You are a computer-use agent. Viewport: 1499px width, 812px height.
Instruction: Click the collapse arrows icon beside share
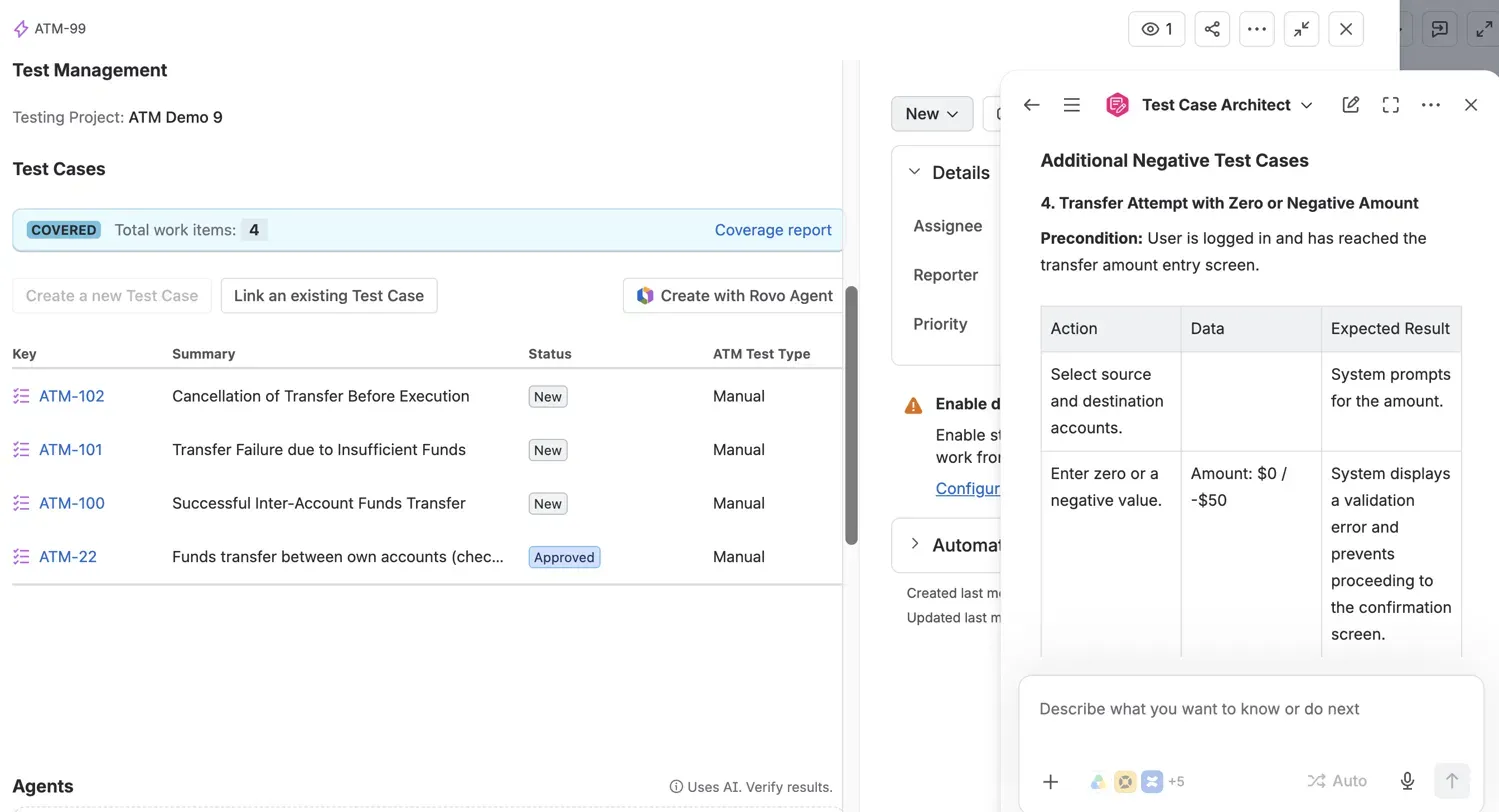[x=1301, y=29]
